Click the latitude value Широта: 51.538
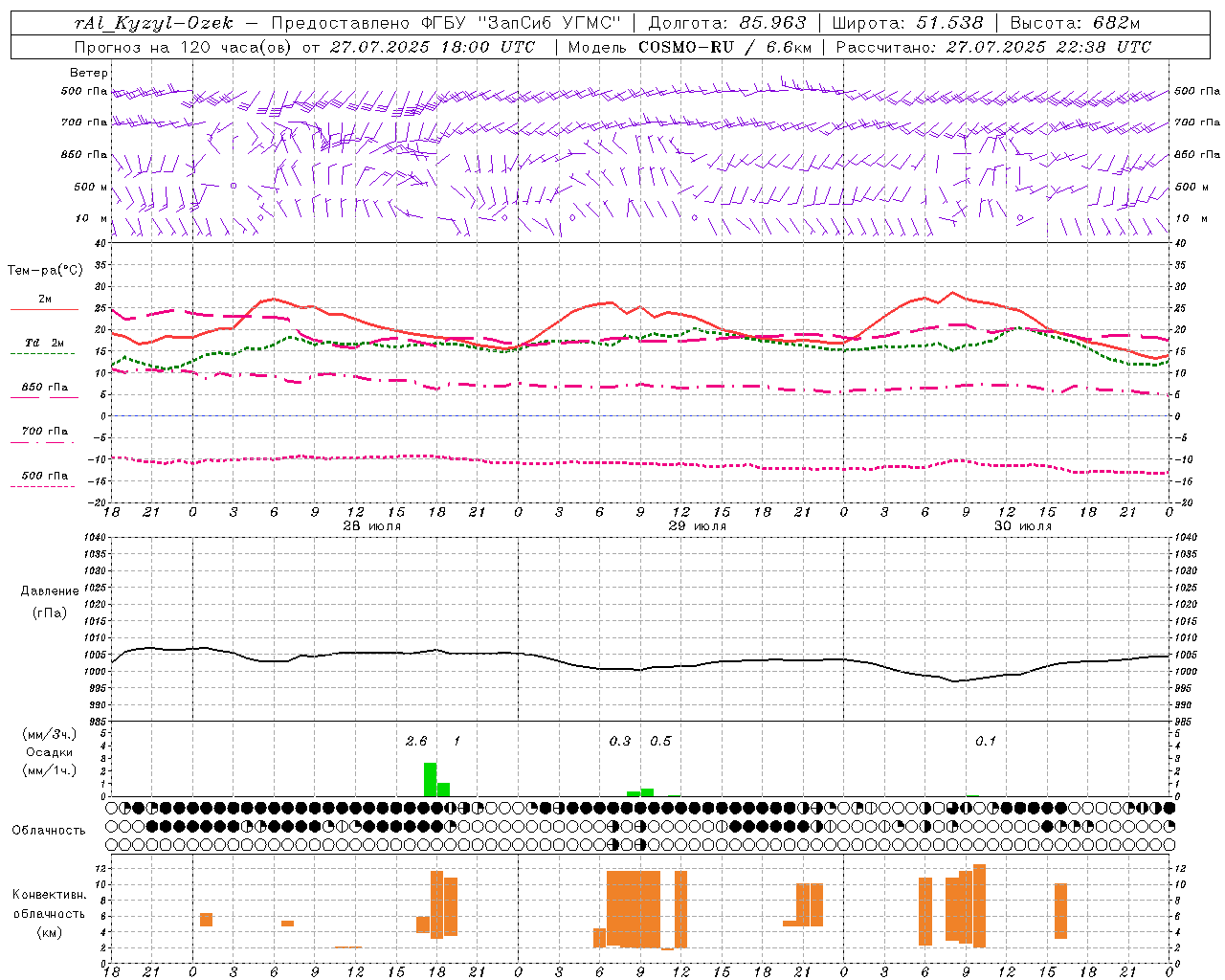Image resolution: width=1225 pixels, height=980 pixels. (907, 23)
